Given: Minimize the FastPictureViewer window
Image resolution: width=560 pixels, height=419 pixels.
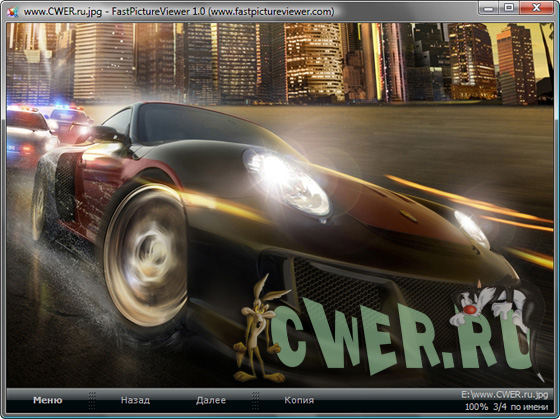Looking at the screenshot, I should coord(488,8).
